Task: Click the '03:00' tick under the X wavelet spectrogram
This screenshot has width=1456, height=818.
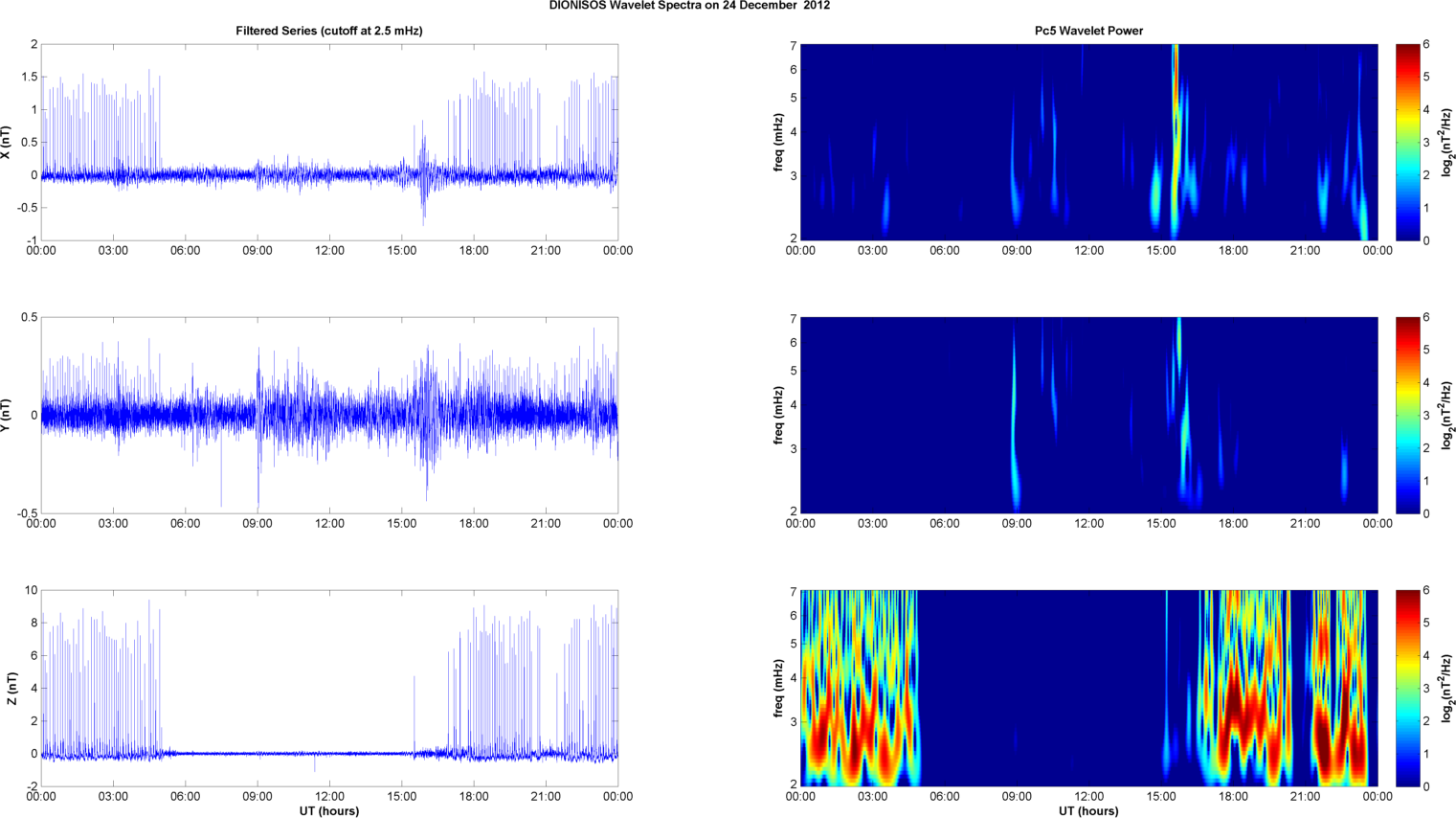Action: (872, 251)
